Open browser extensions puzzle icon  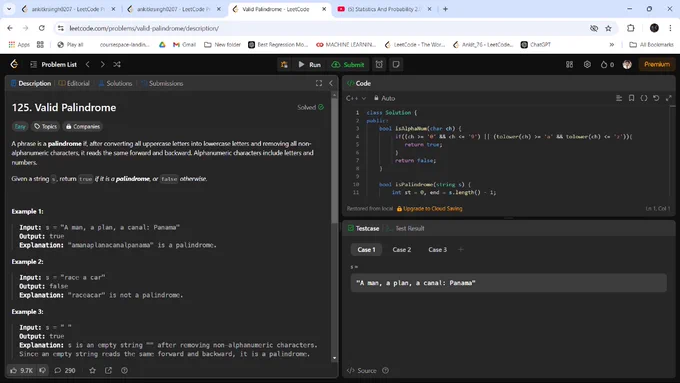[x=631, y=28]
